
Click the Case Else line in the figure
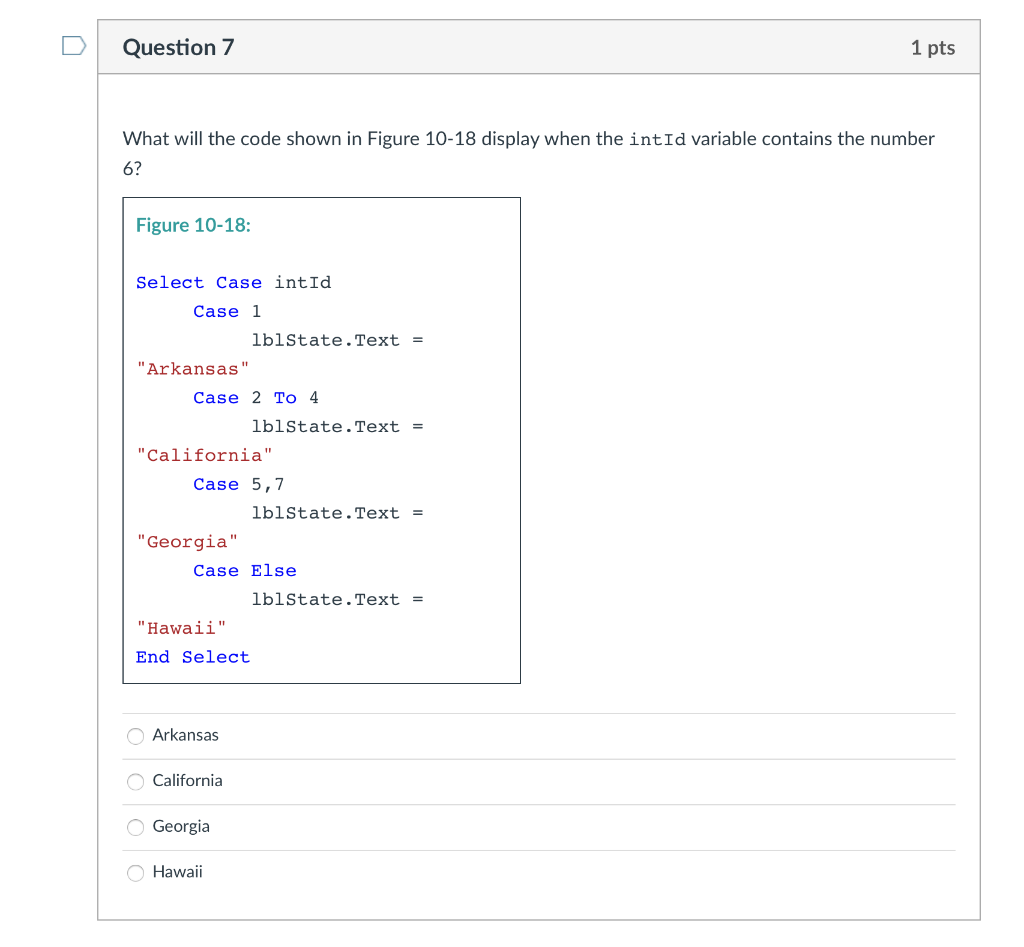click(245, 570)
